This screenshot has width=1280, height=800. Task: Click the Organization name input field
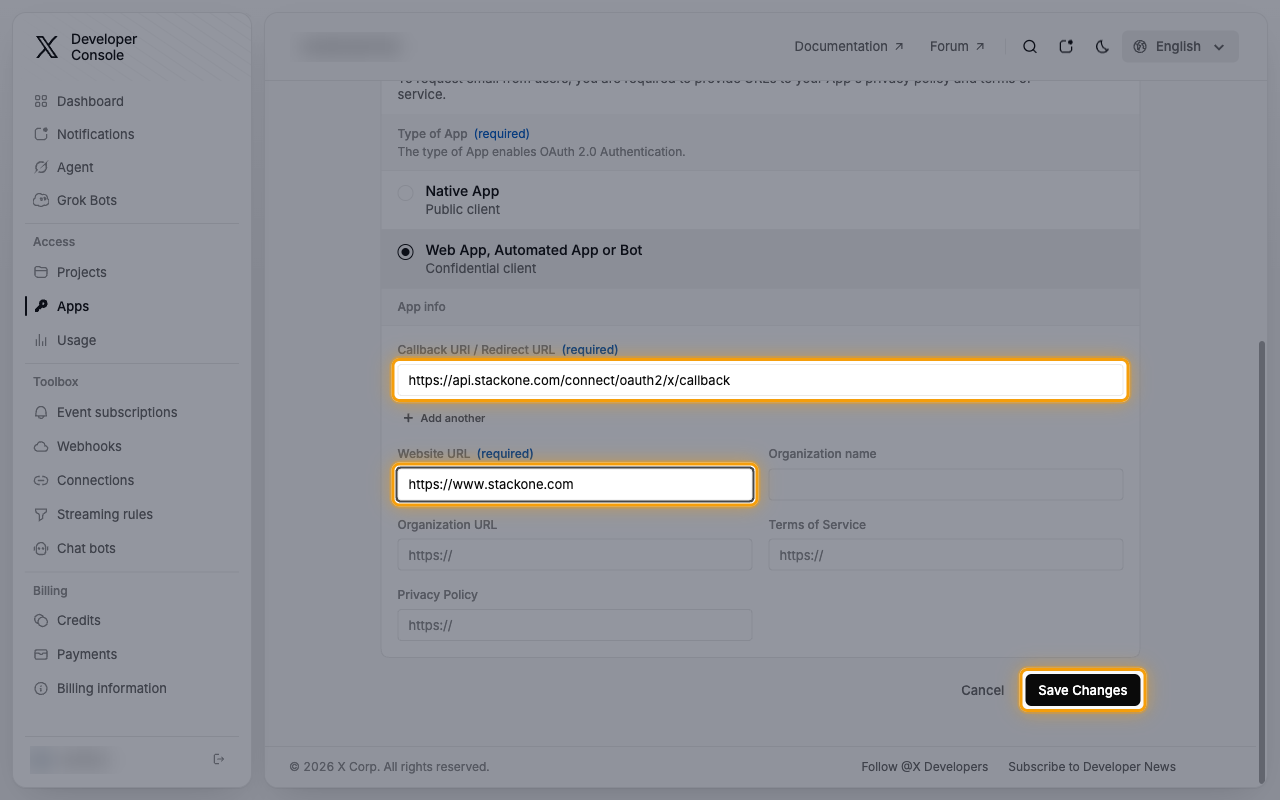tap(946, 484)
